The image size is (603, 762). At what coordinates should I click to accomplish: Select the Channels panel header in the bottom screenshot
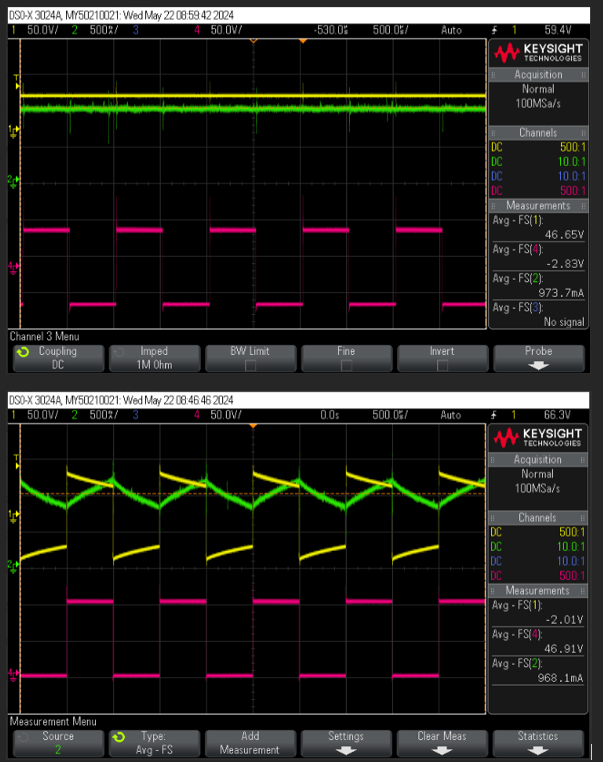pyautogui.click(x=537, y=518)
